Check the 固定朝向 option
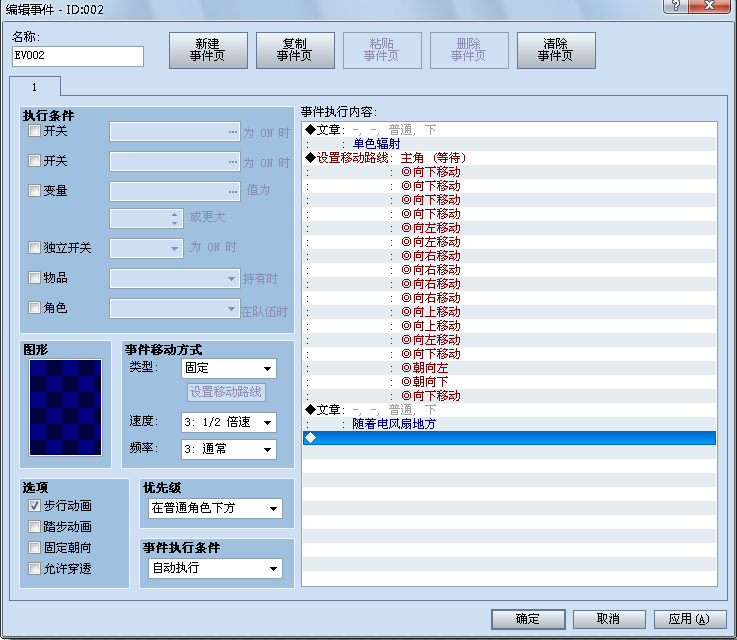This screenshot has height=640, width=737. pos(34,547)
